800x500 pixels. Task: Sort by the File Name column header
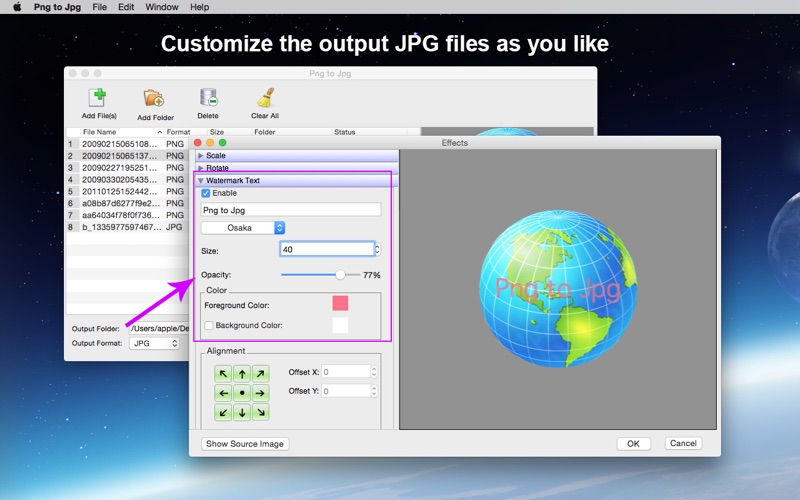(120, 132)
